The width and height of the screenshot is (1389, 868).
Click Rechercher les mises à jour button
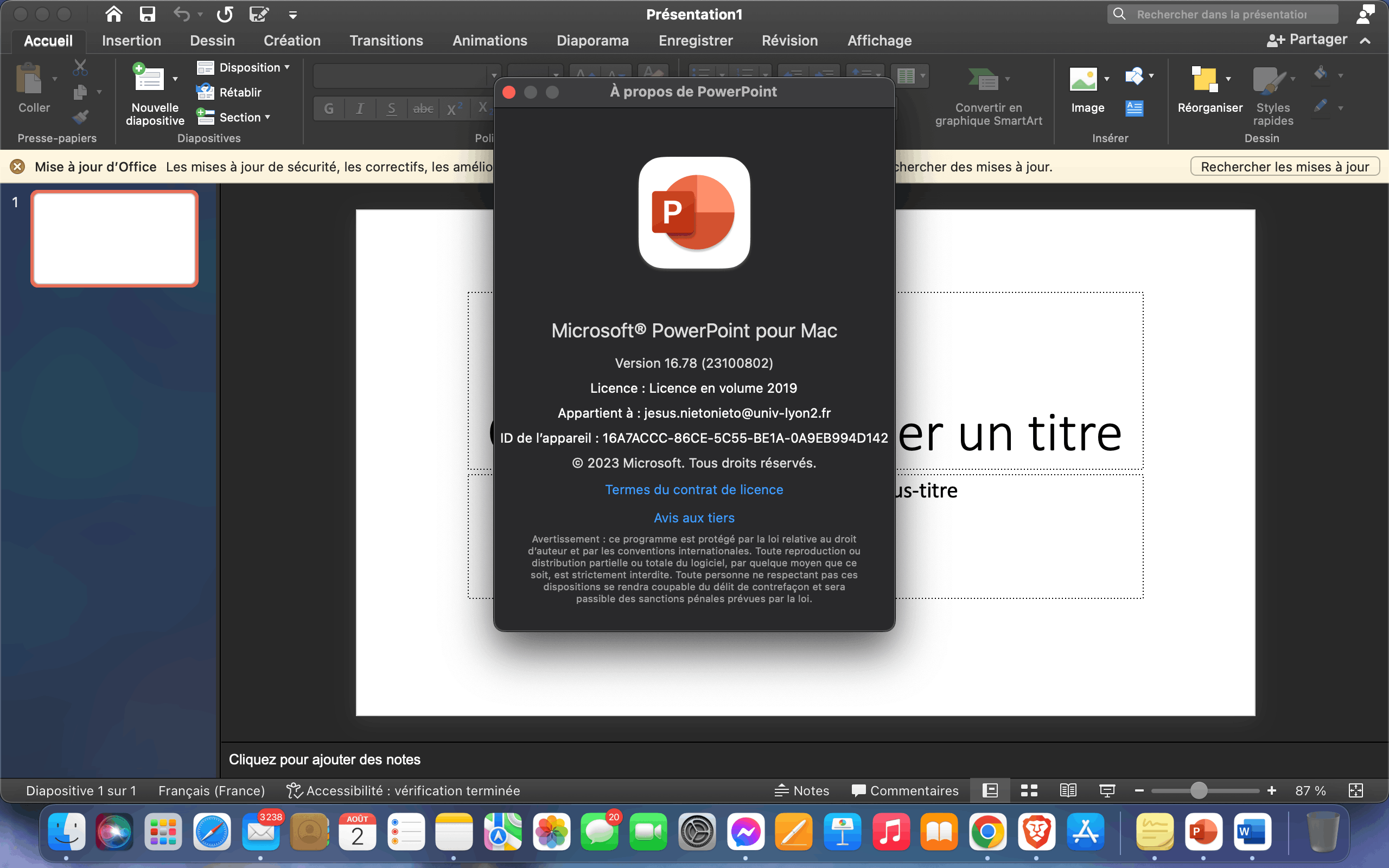click(1284, 167)
